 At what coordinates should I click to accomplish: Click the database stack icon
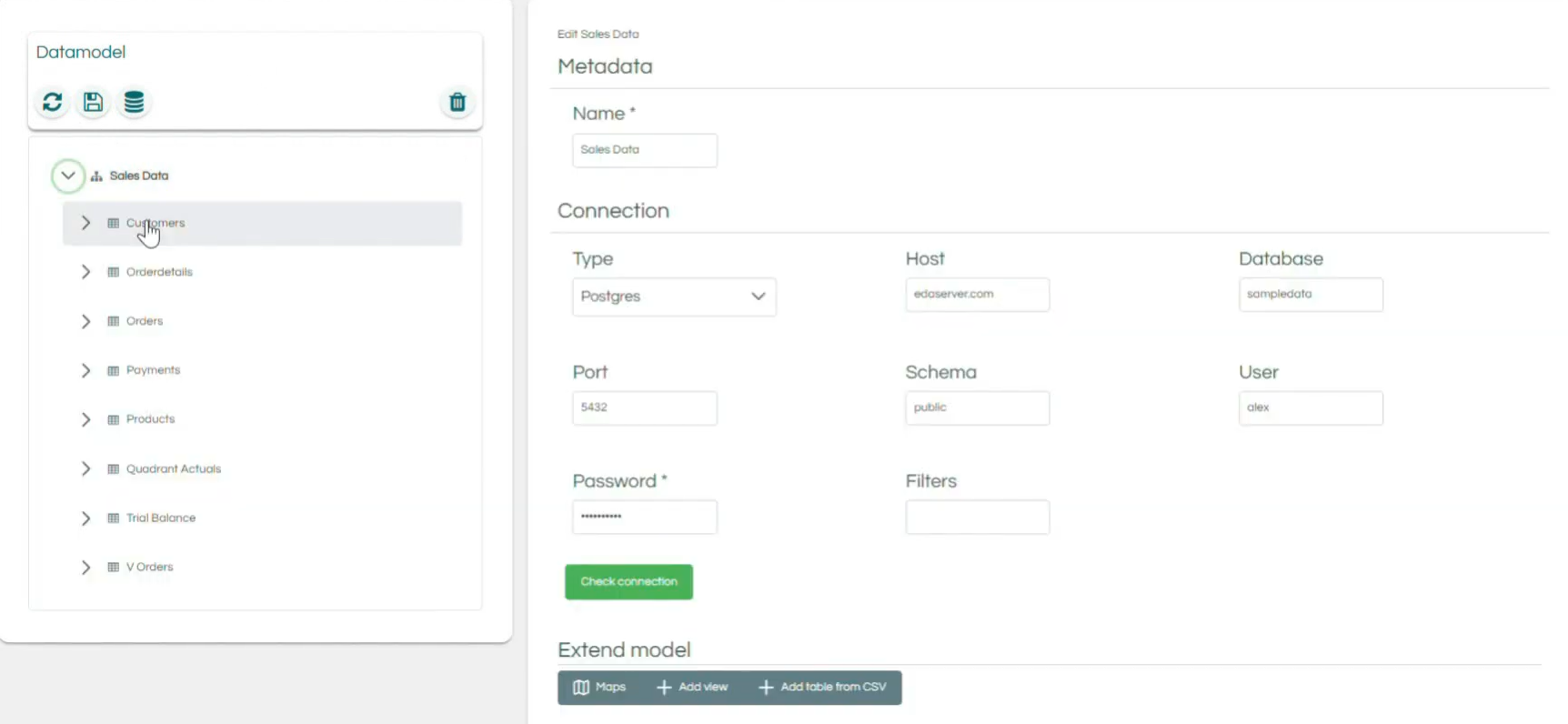click(134, 102)
